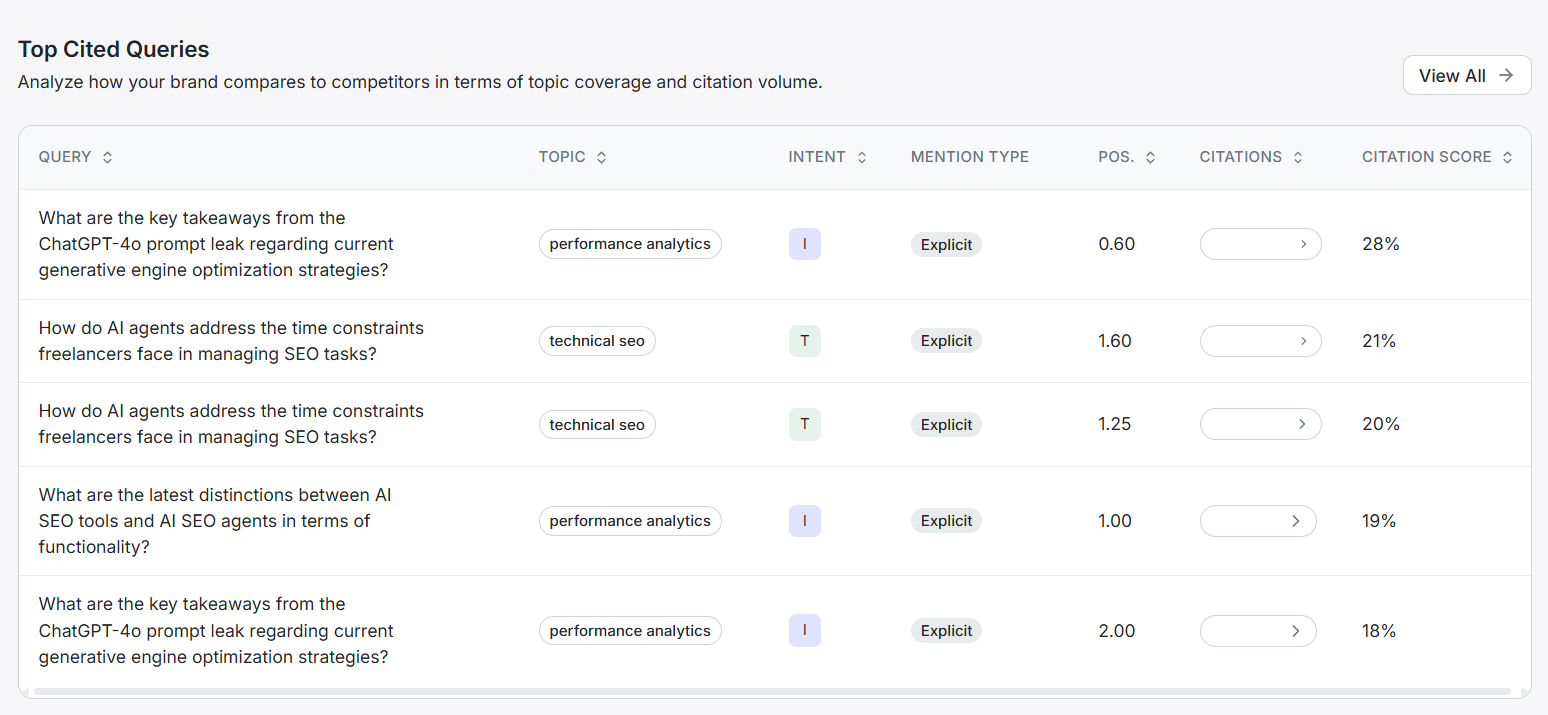Sort table by TOPIC column icon

coord(601,157)
